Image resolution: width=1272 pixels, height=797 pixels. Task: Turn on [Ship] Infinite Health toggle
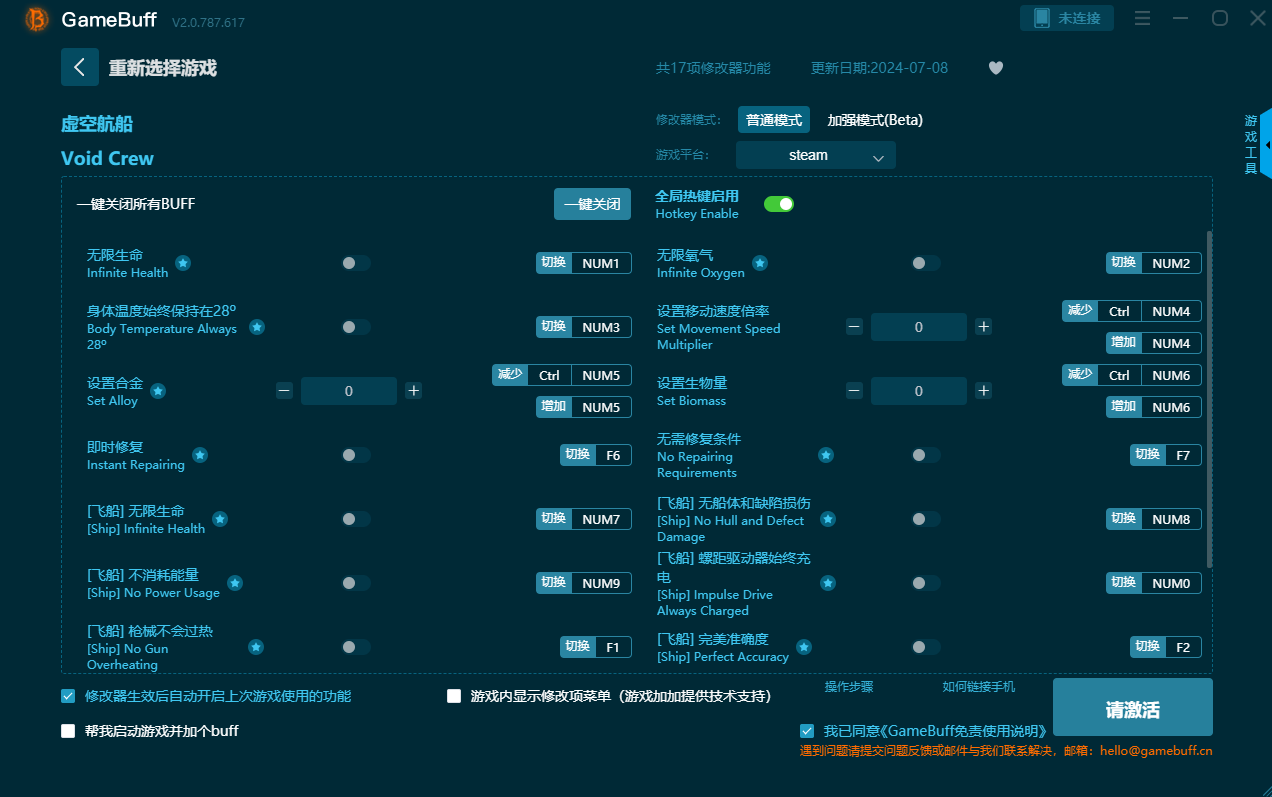356,519
